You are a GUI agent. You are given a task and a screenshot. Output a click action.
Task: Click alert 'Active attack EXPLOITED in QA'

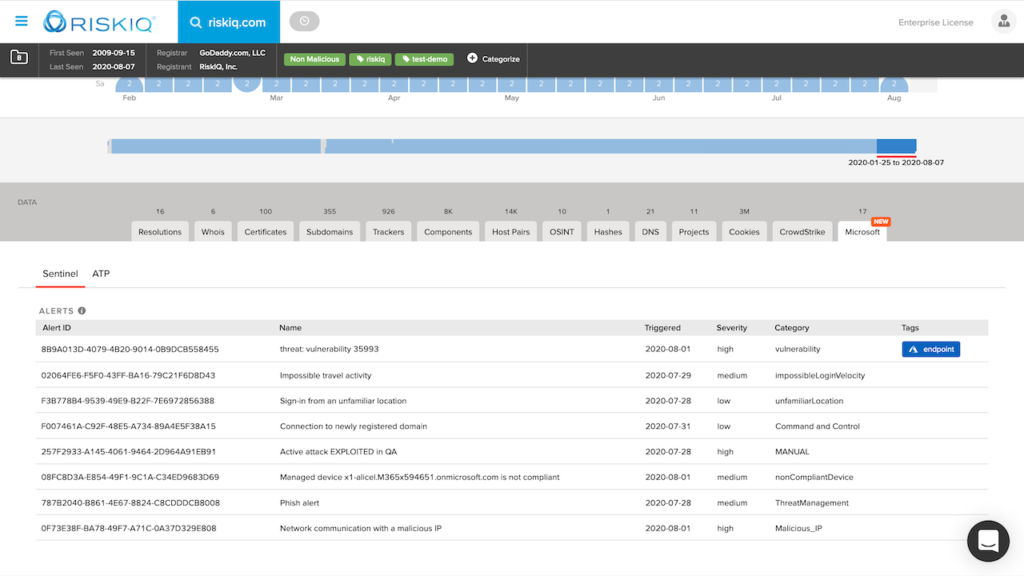coord(338,452)
